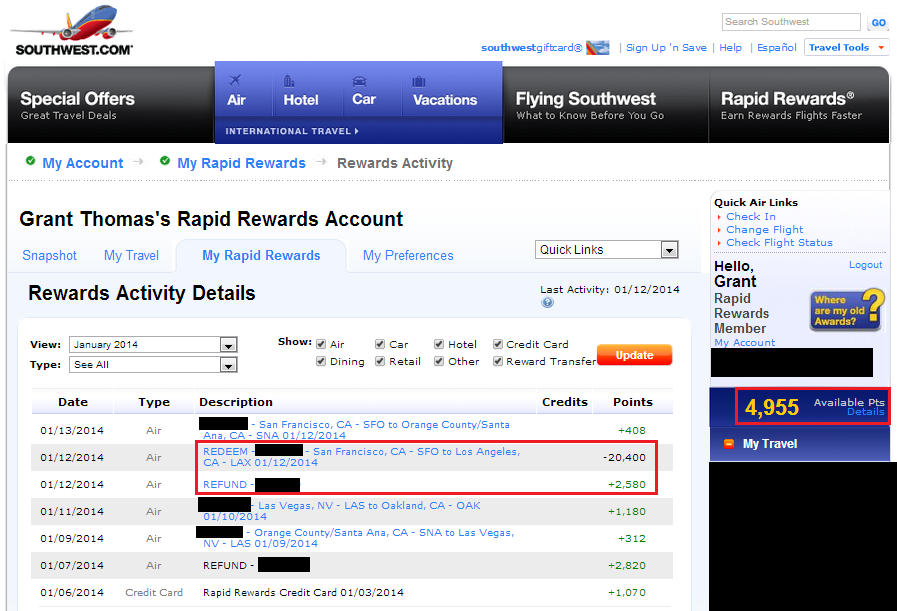This screenshot has width=897, height=611.
Task: Switch the site to Español
Action: [x=777, y=47]
